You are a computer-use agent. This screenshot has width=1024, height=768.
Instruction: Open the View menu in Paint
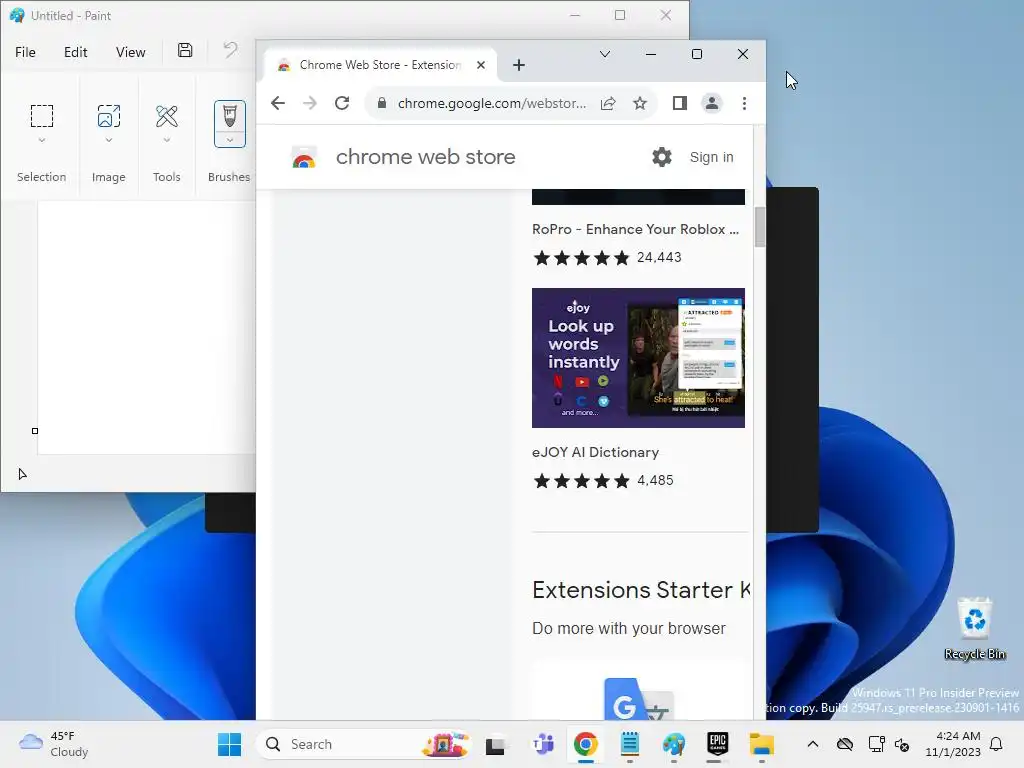tap(131, 52)
